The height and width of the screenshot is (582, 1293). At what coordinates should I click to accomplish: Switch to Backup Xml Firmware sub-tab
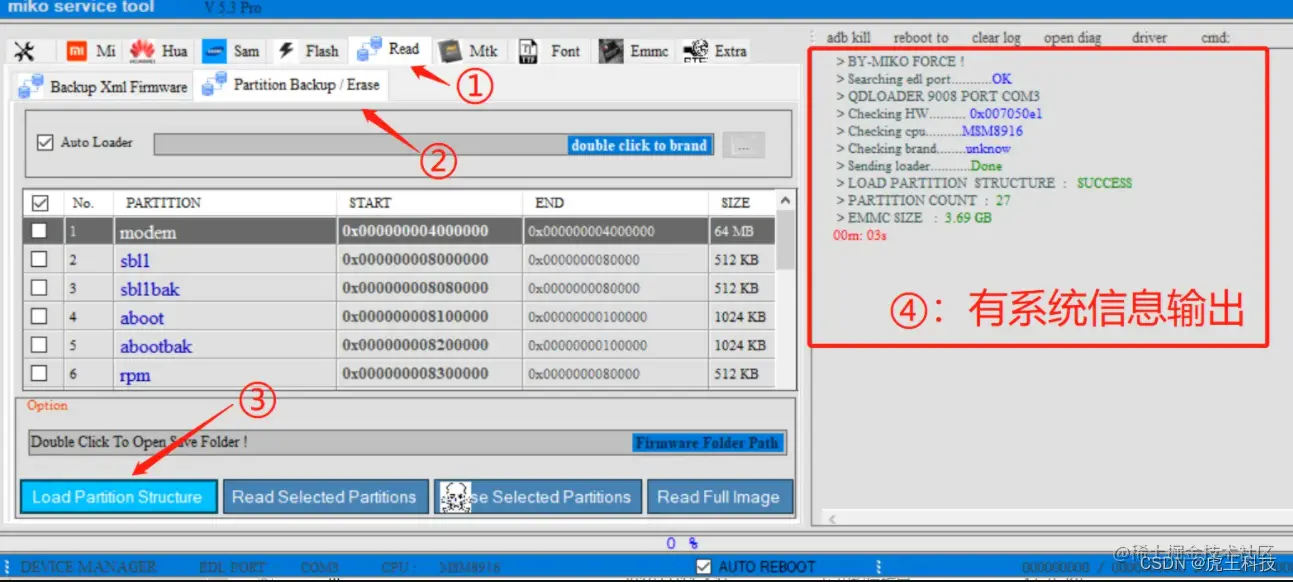103,87
